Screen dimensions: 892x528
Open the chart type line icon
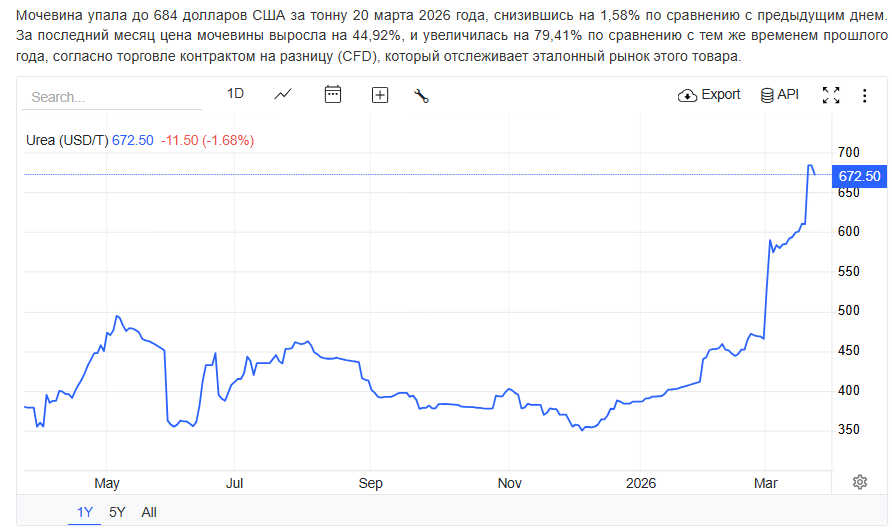point(283,94)
